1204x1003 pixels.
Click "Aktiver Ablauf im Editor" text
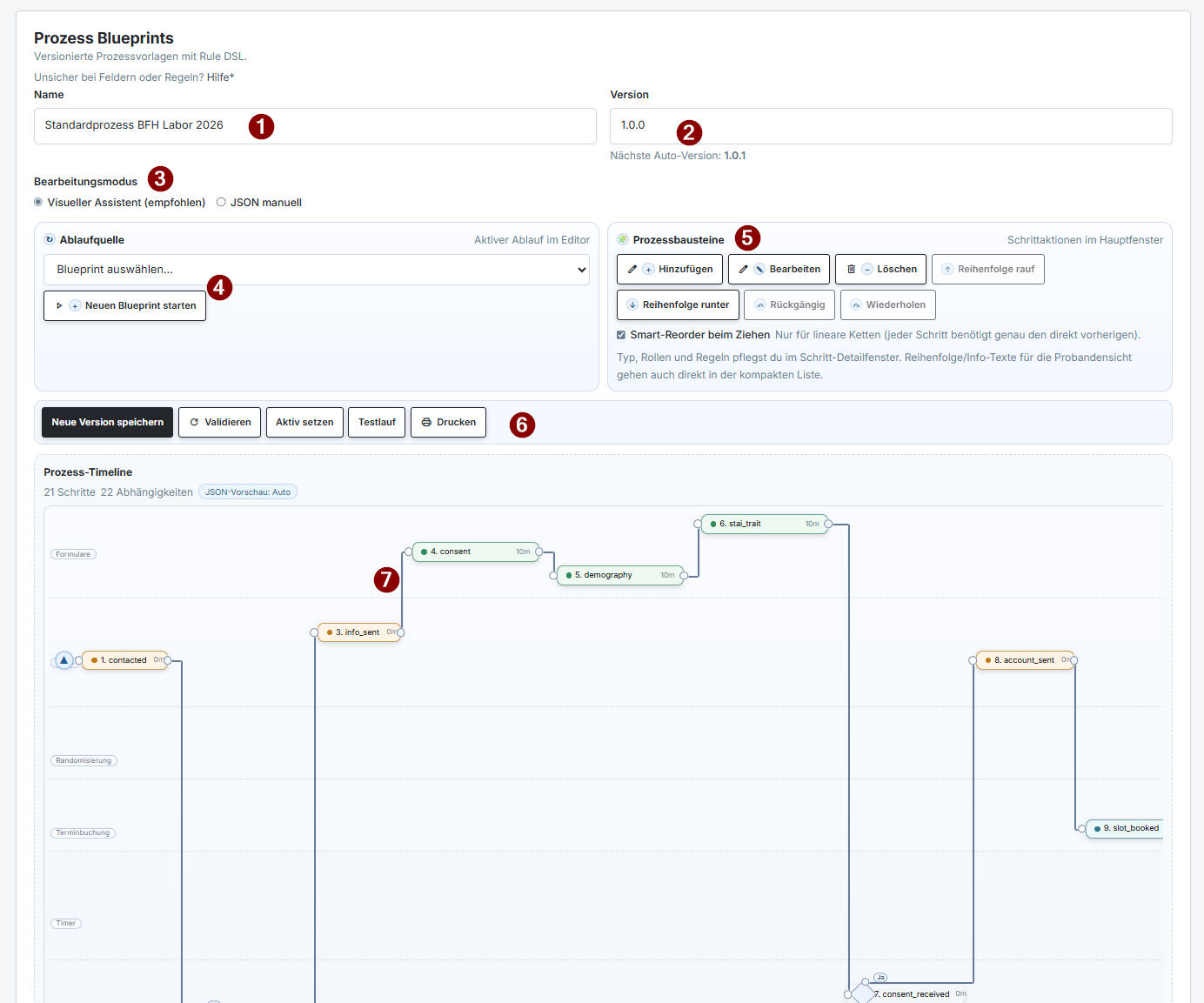[532, 240]
